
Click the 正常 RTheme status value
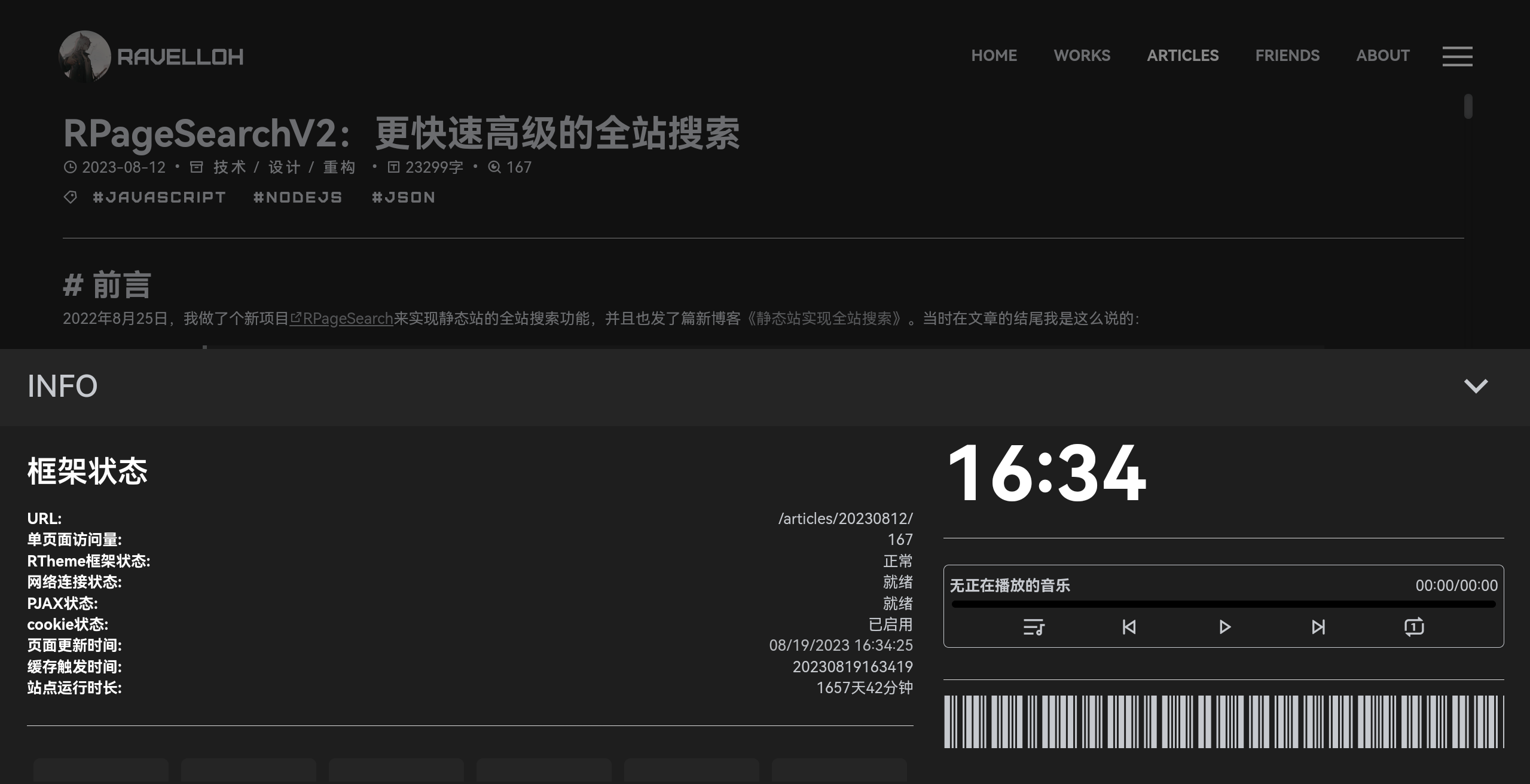point(898,561)
